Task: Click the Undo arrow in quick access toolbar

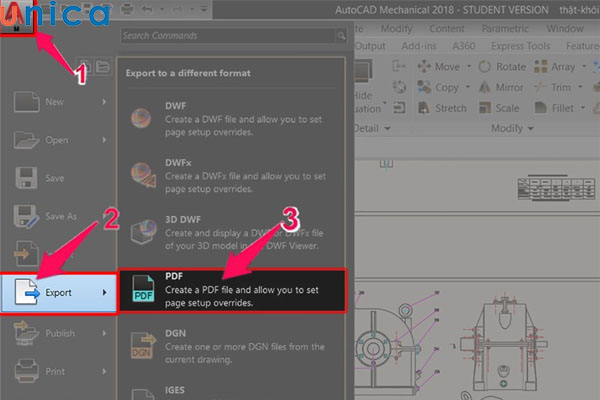Action: coord(147,9)
